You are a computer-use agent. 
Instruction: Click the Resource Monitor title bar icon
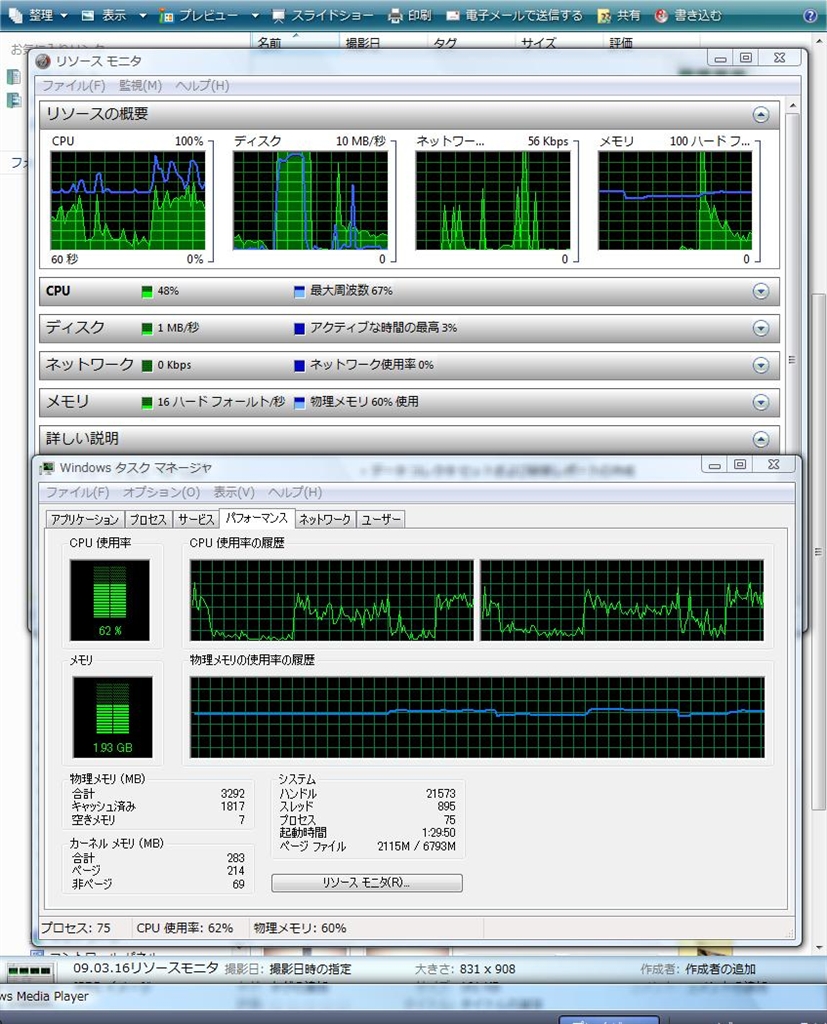[x=43, y=61]
